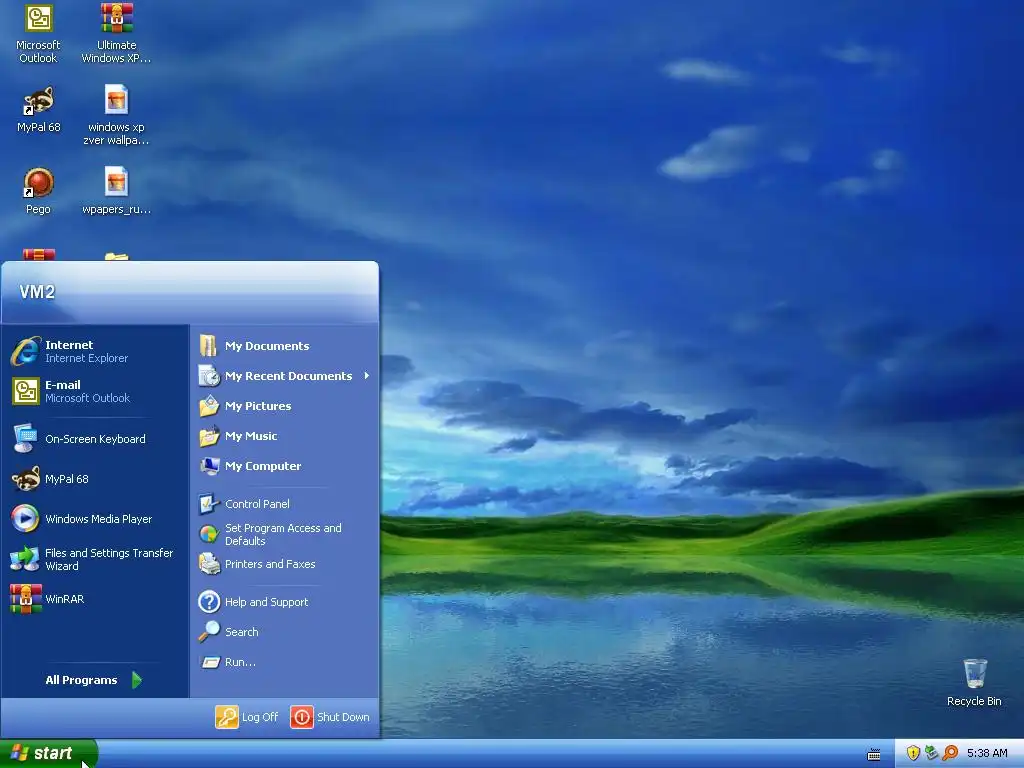Open My Pictures from the Start menu
Image resolution: width=1024 pixels, height=768 pixels.
[284, 406]
